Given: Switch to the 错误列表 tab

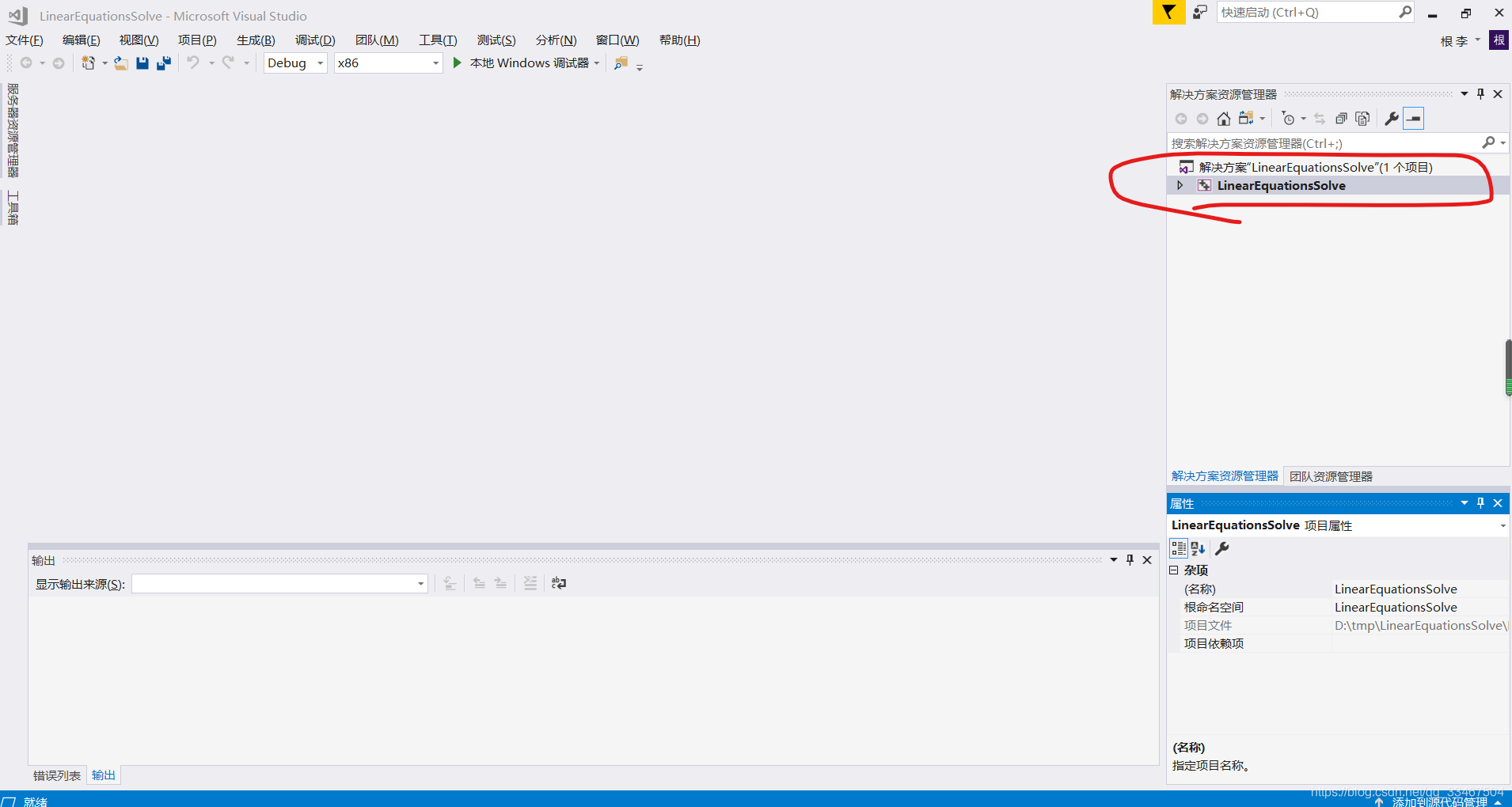Looking at the screenshot, I should (x=57, y=775).
